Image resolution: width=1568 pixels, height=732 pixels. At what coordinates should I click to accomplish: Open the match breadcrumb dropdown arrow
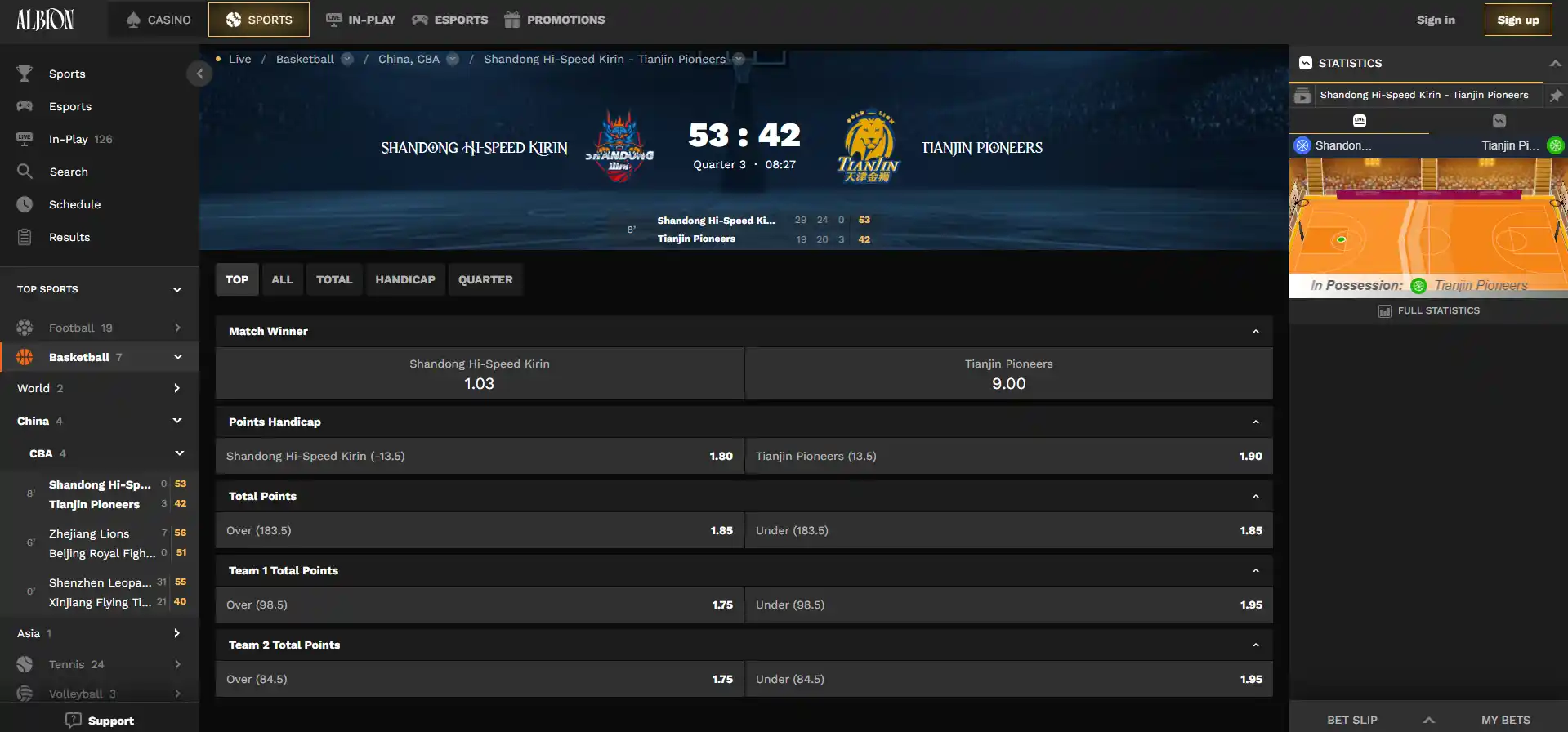(739, 59)
